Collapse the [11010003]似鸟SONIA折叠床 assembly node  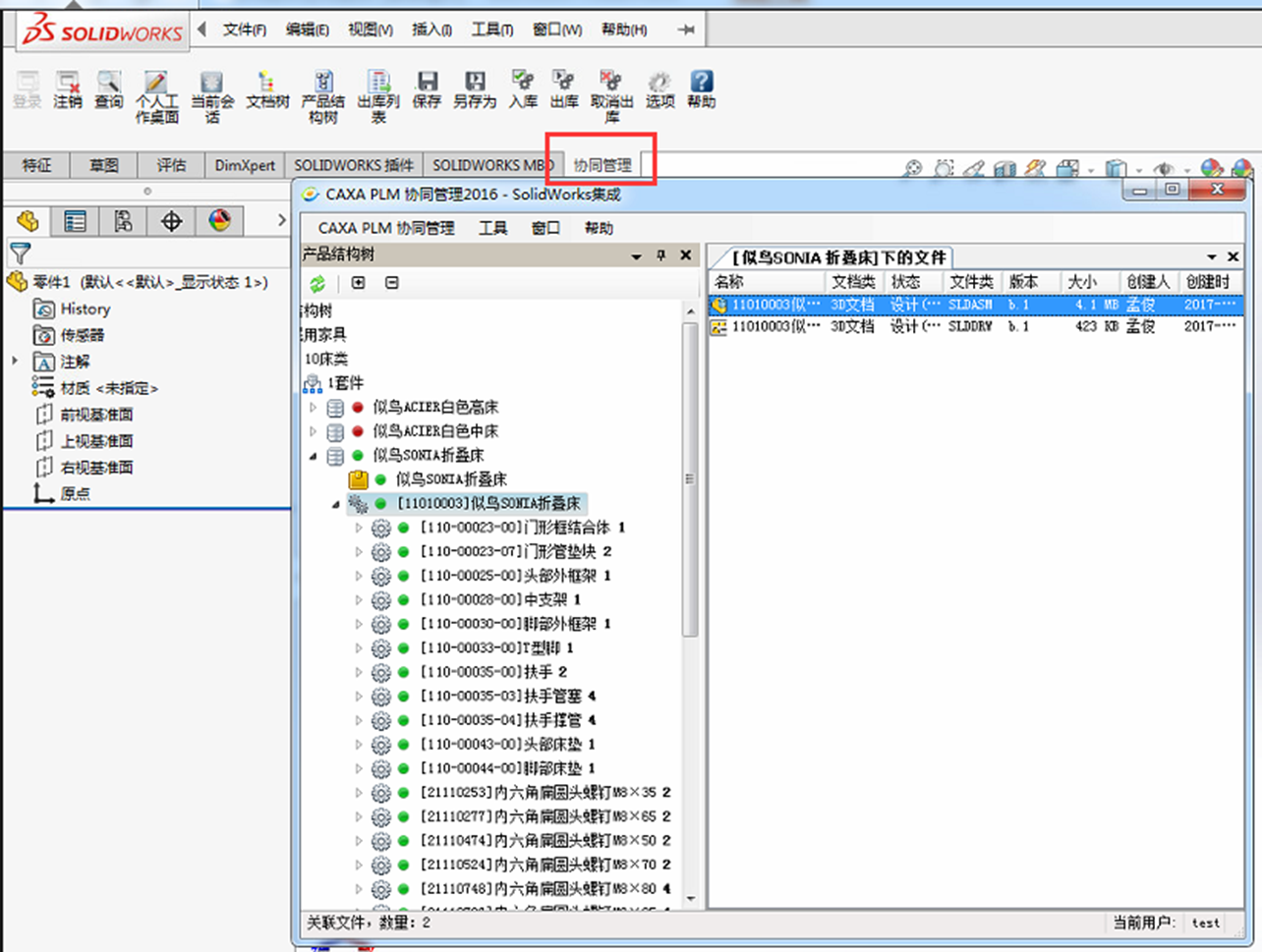(336, 504)
